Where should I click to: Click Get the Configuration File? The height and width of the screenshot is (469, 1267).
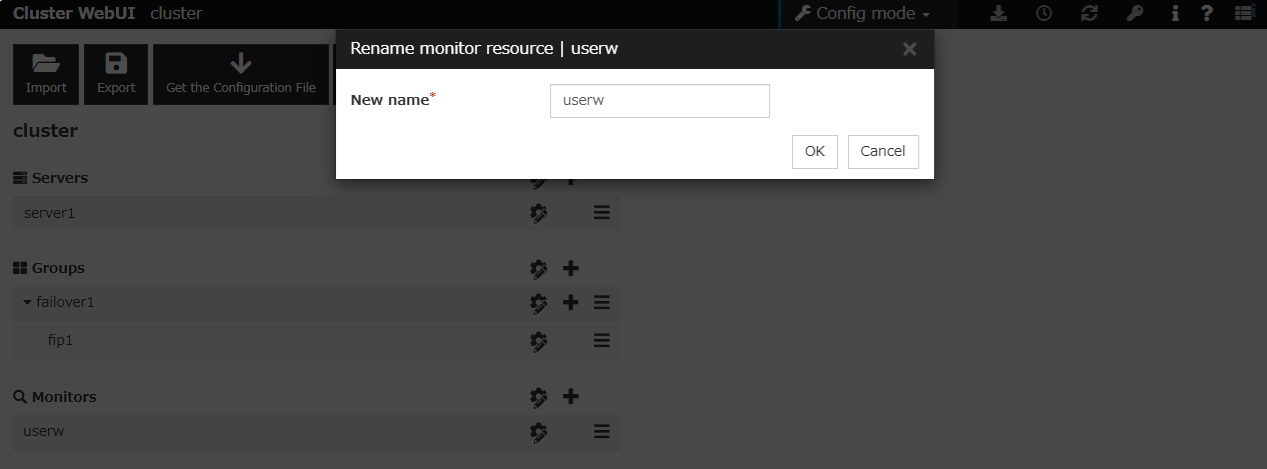pos(240,74)
